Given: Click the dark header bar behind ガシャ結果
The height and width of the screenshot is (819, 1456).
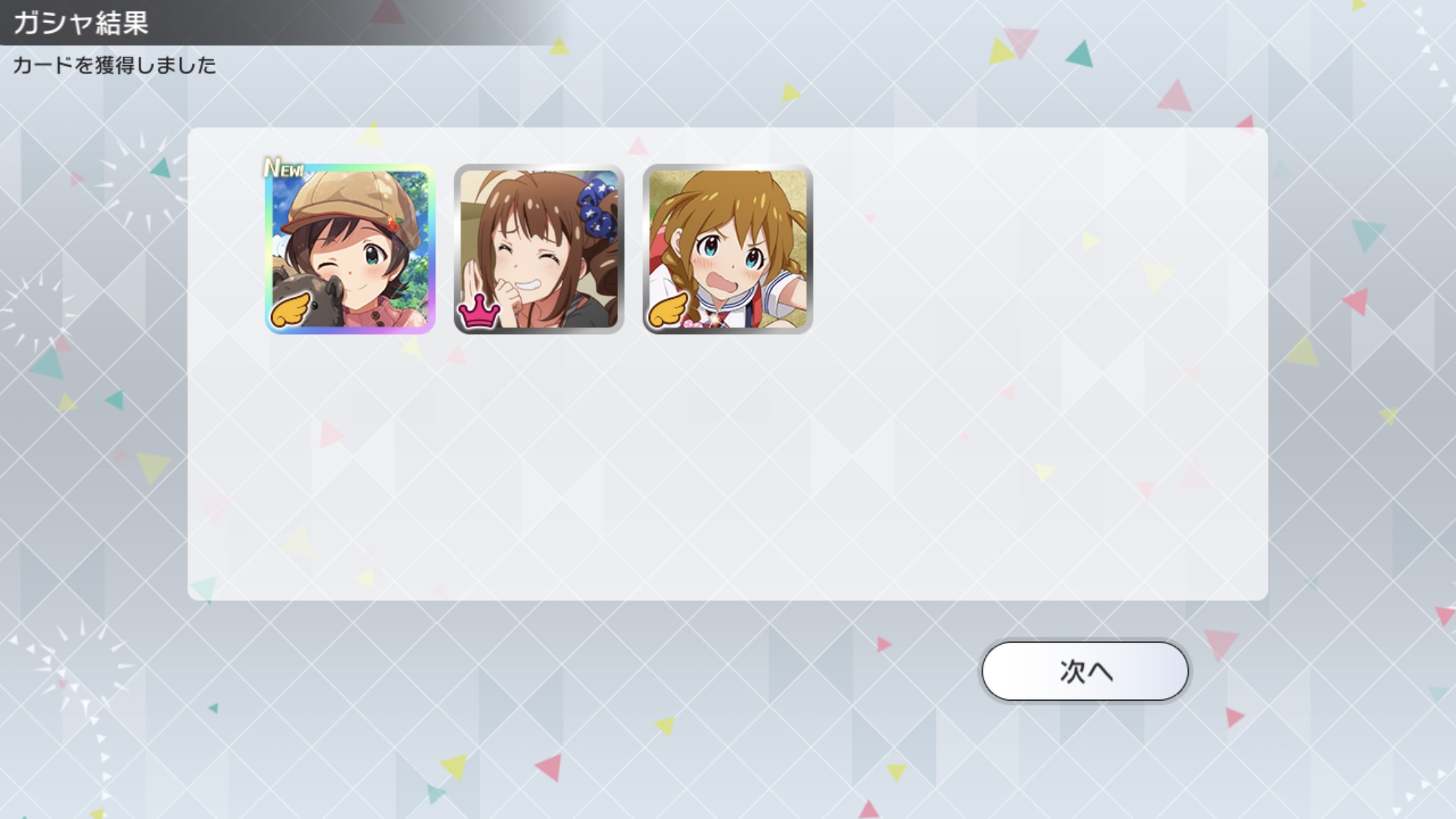Looking at the screenshot, I should [x=280, y=22].
